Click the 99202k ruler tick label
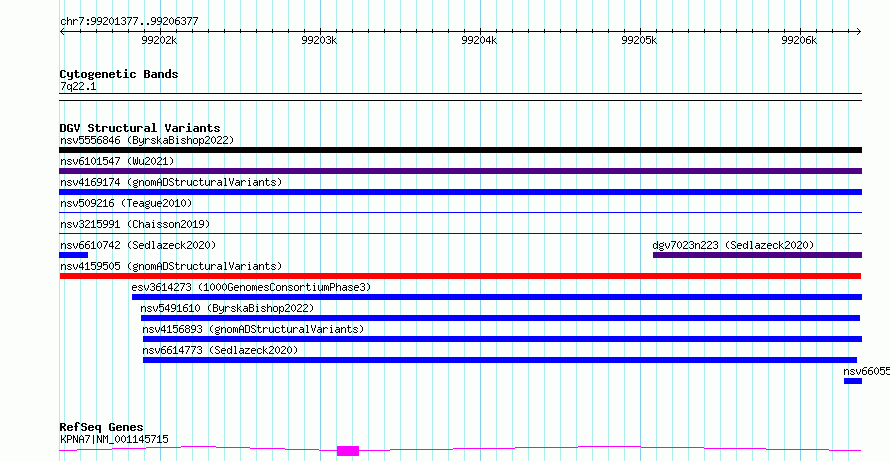Screen dimensions: 890x461 tap(159, 40)
